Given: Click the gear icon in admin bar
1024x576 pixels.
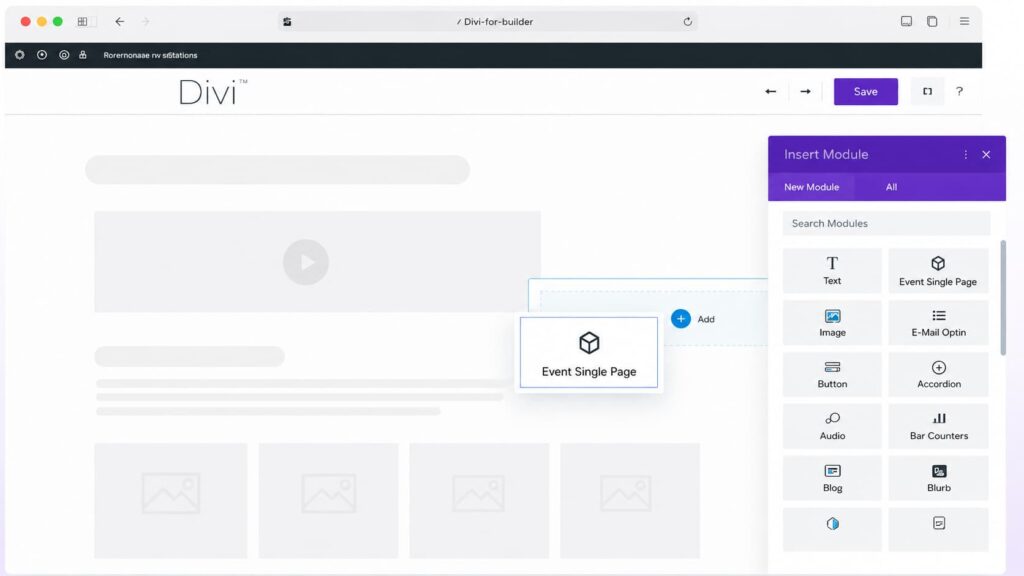Looking at the screenshot, I should coord(20,55).
